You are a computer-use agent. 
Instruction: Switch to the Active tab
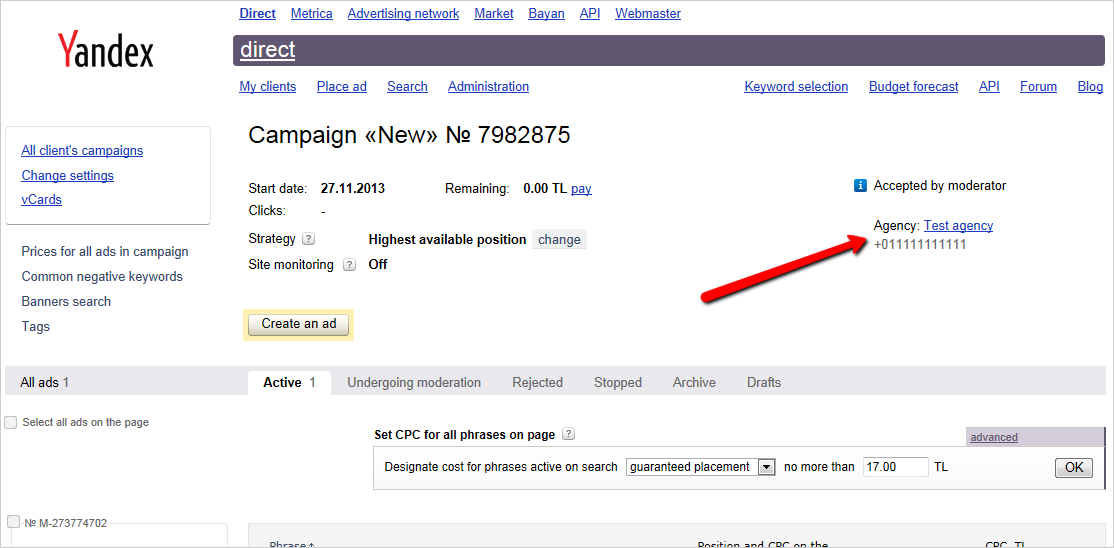coord(289,382)
